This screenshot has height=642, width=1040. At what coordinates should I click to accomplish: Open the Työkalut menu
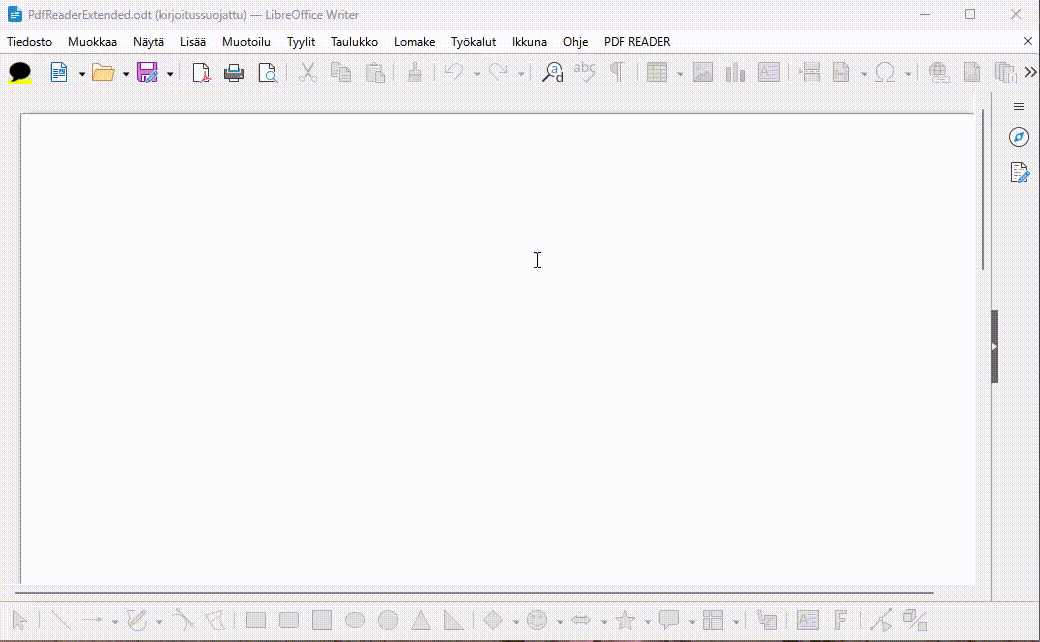tap(473, 42)
